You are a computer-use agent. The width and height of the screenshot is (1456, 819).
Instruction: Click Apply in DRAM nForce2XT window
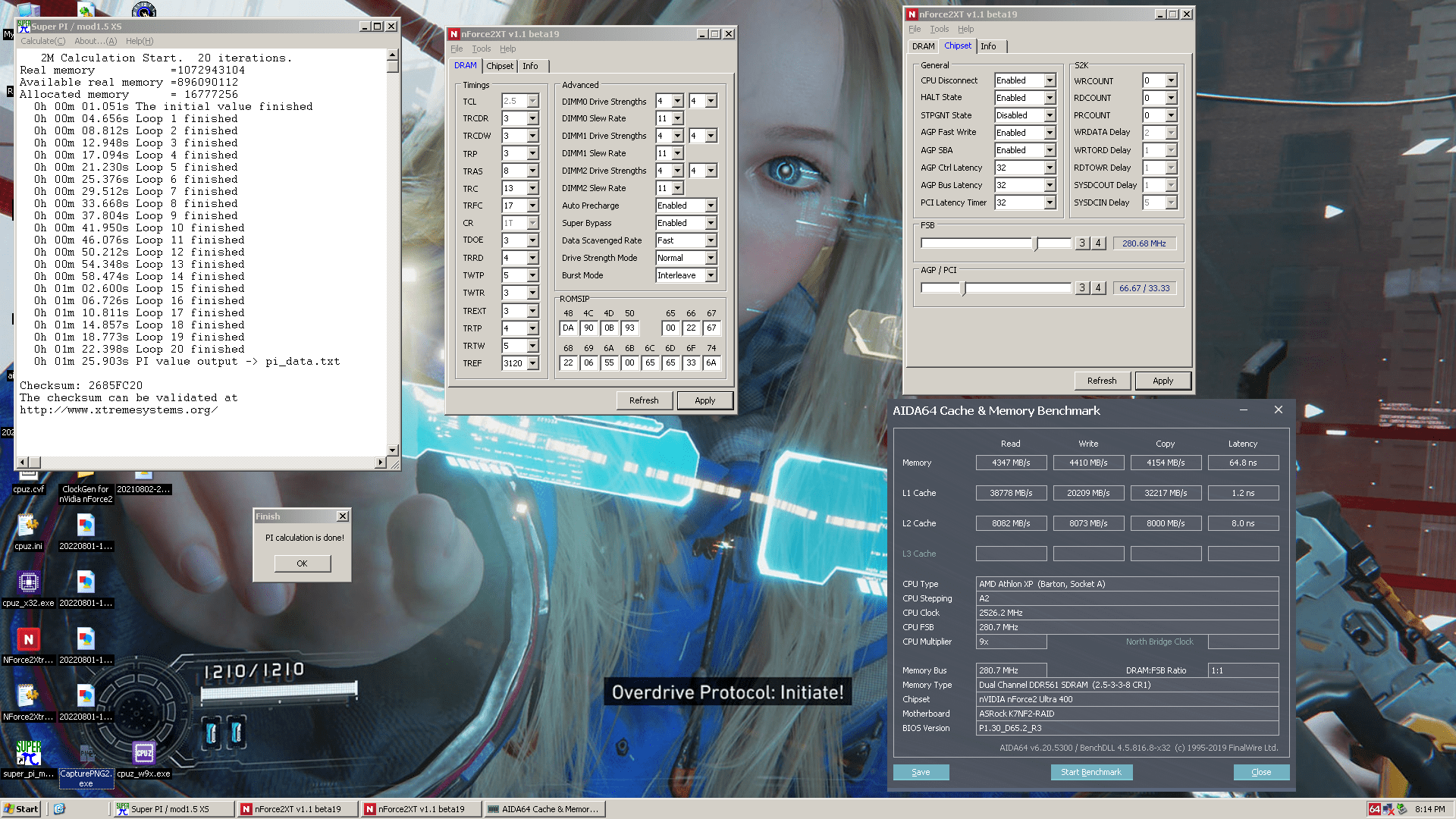[x=704, y=400]
